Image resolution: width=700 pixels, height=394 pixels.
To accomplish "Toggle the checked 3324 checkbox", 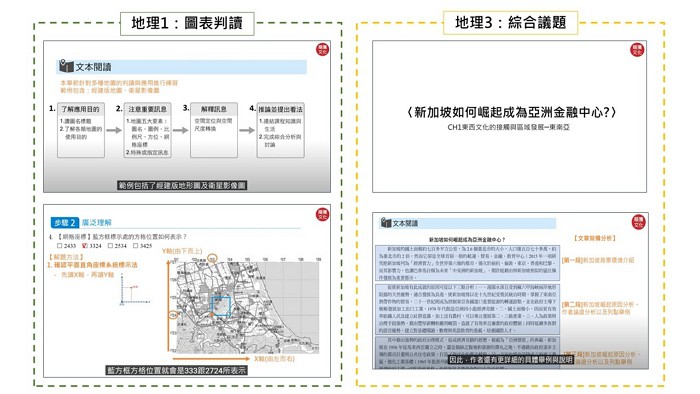I will click(x=85, y=245).
